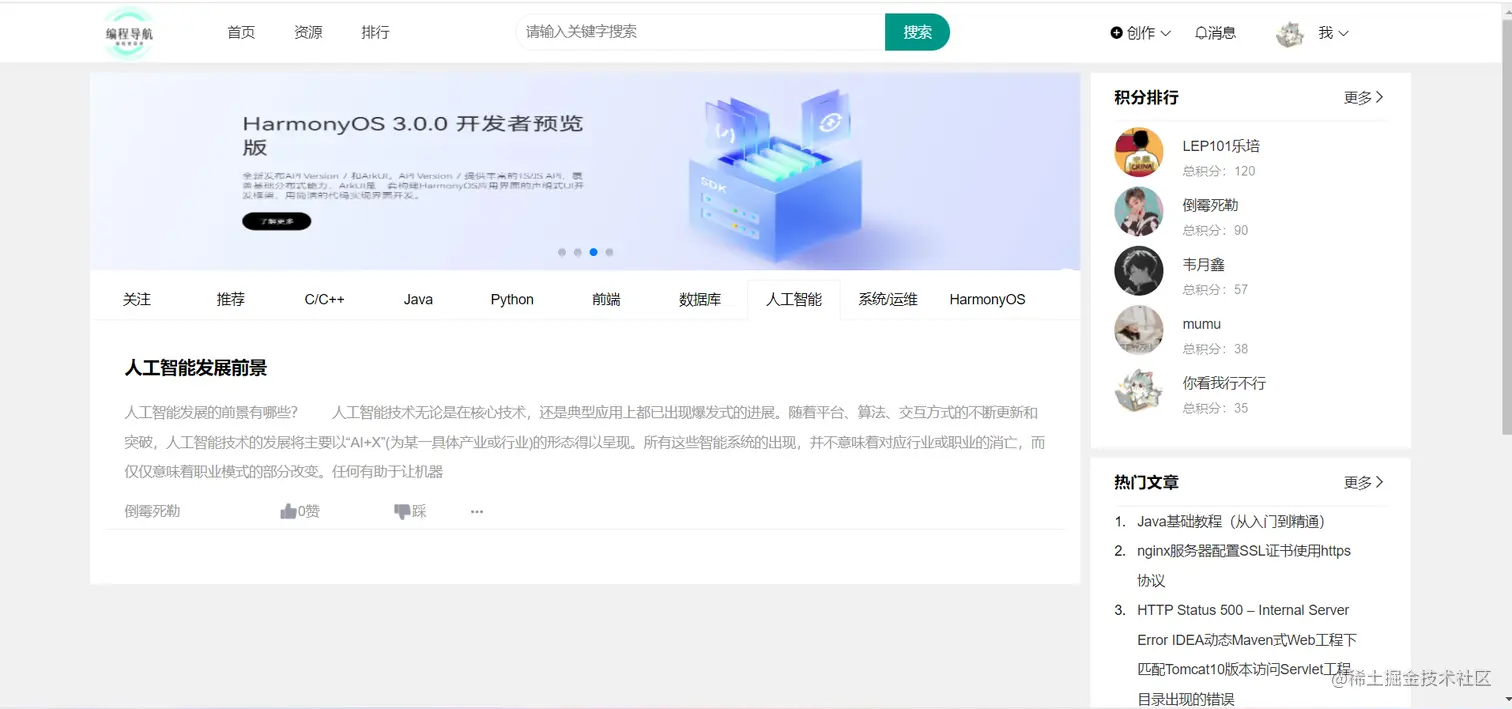Screen dimensions: 1512x709
Task: Click the username 你看我行不行 in the ranking
Action: pyautogui.click(x=1225, y=383)
